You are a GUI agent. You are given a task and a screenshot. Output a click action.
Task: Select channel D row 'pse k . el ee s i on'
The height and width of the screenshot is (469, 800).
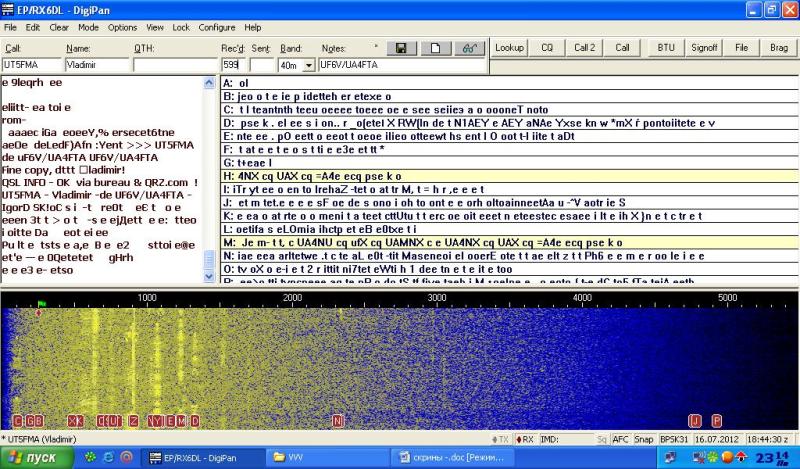pyautogui.click(x=510, y=123)
